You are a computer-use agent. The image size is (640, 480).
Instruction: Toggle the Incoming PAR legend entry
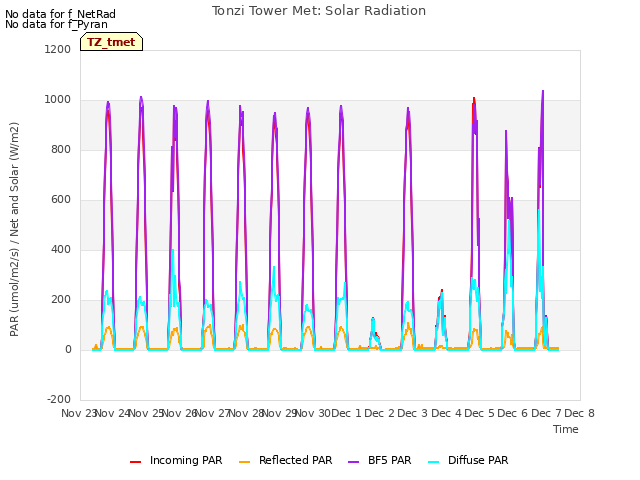click(176, 460)
